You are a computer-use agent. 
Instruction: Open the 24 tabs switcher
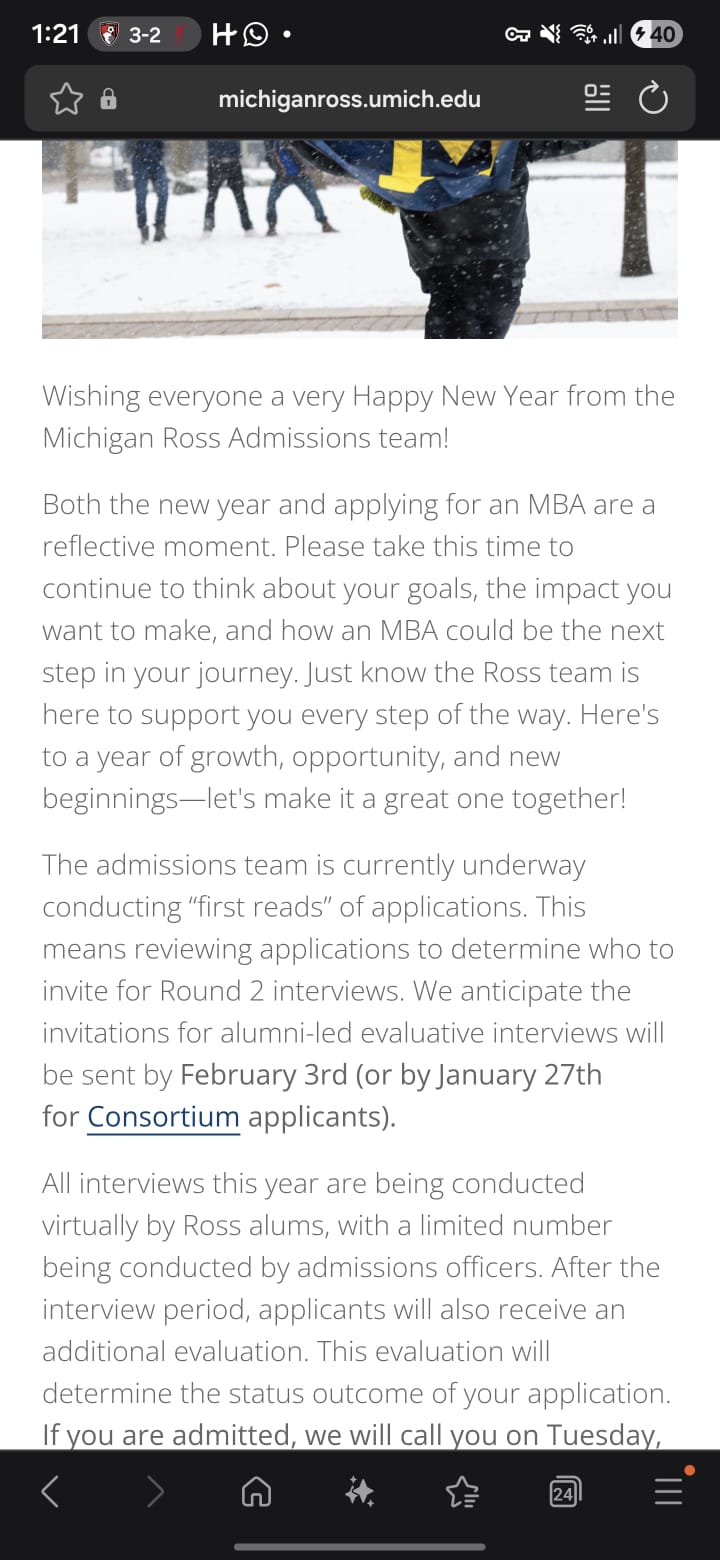pyautogui.click(x=565, y=1493)
